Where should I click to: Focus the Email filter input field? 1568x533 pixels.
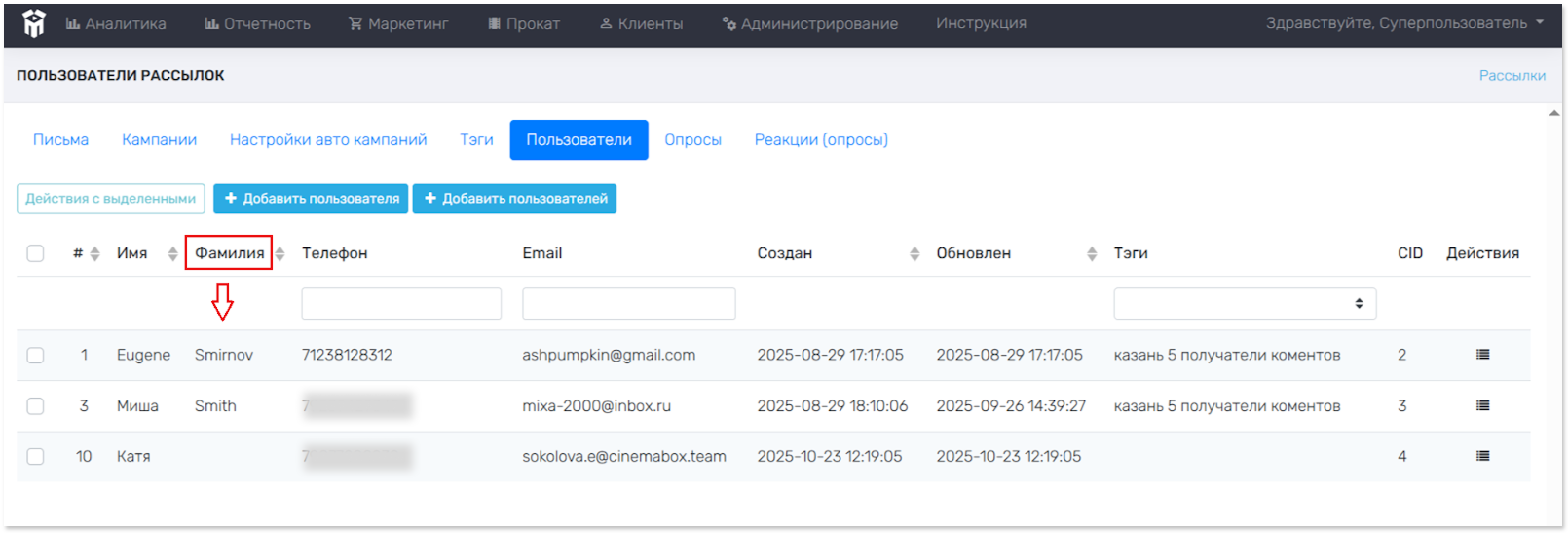tap(628, 304)
